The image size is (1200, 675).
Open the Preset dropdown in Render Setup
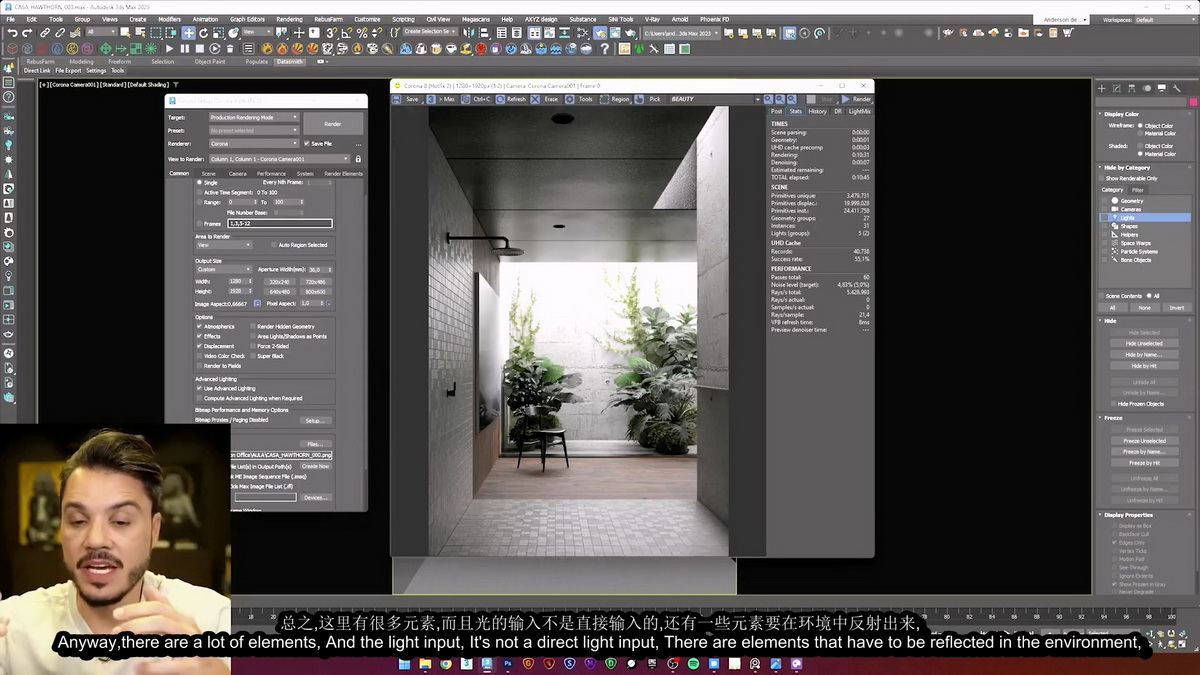coord(254,130)
